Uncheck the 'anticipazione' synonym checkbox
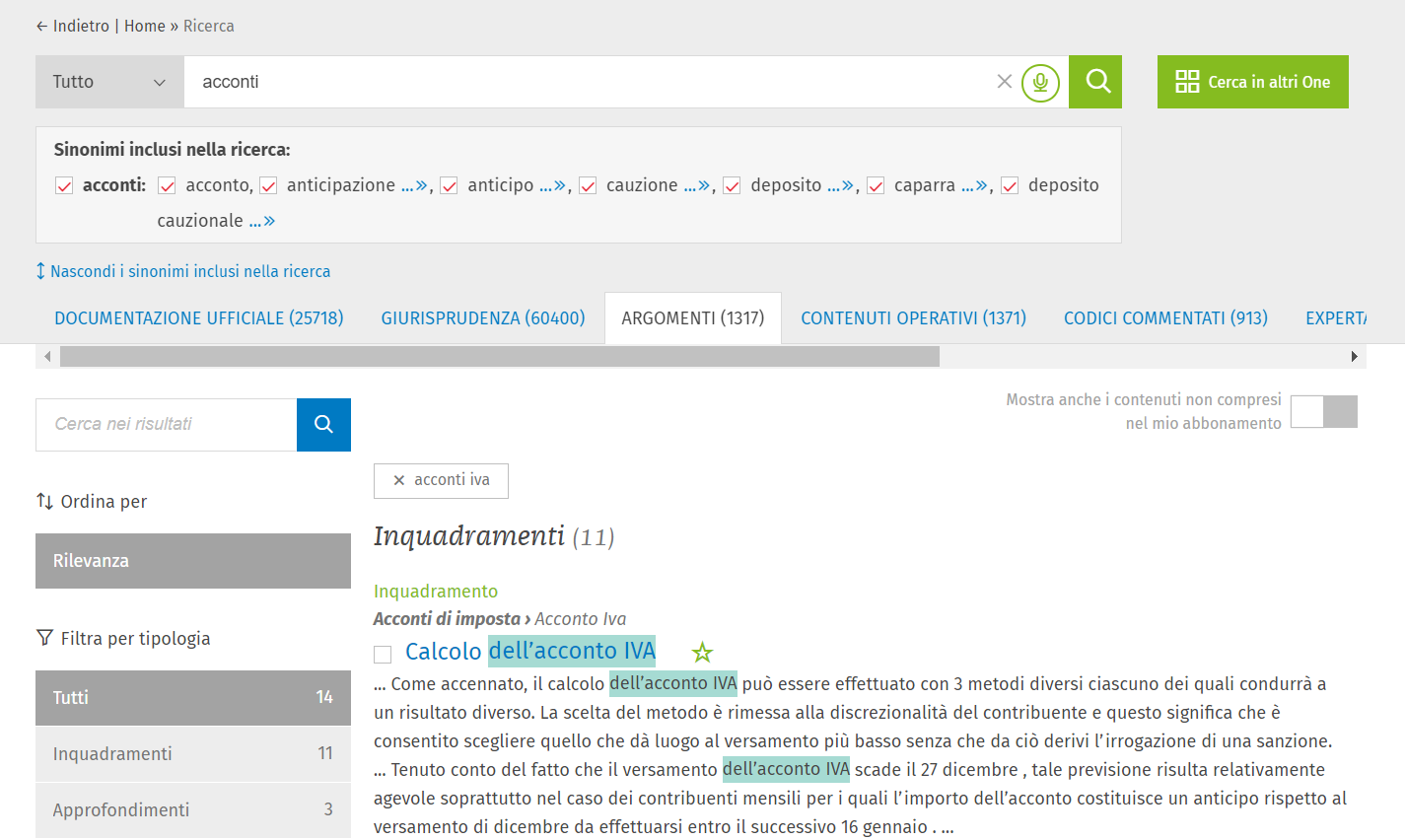 click(268, 186)
